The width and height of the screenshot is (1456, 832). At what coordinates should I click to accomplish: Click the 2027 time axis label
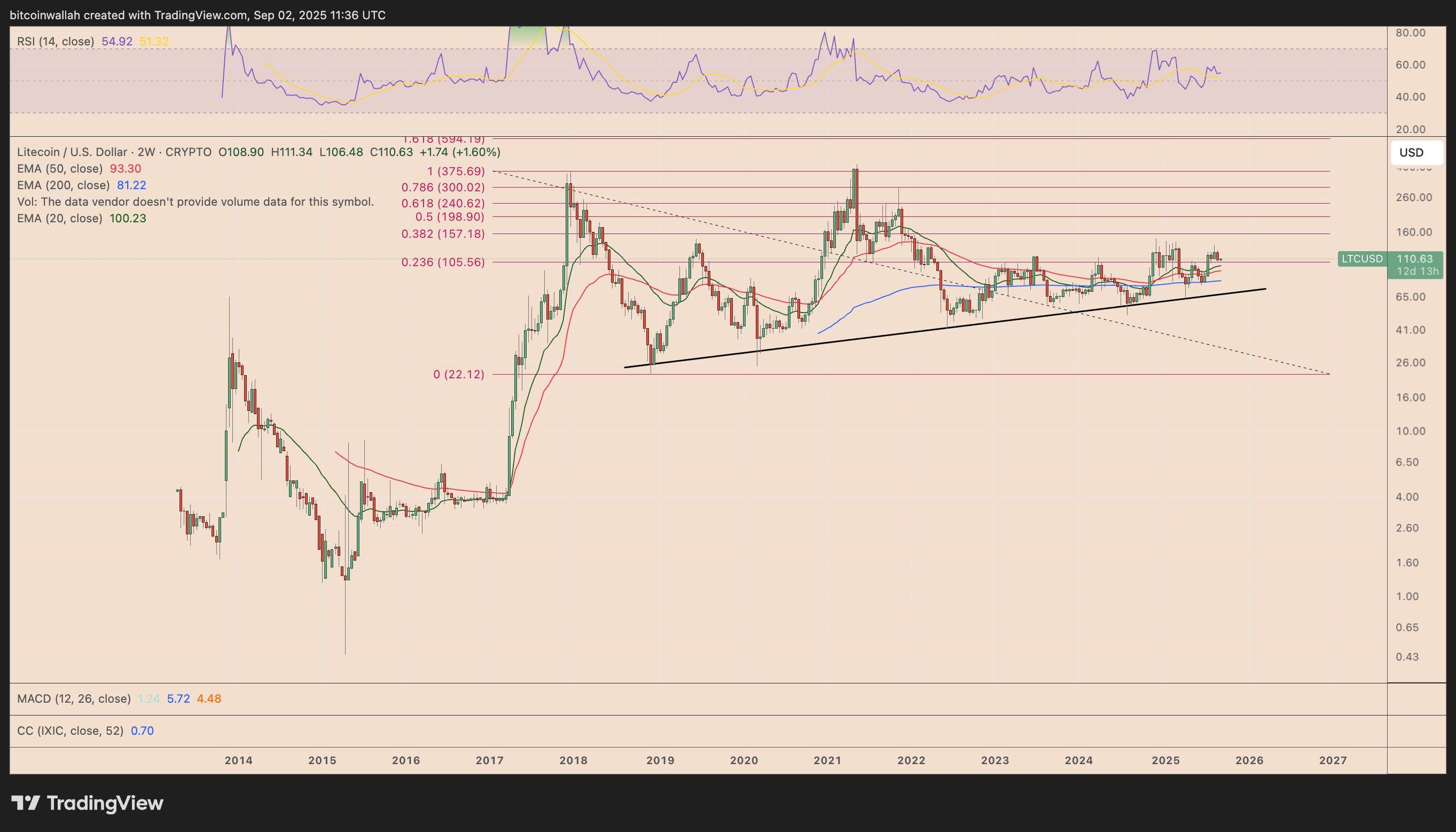click(1333, 760)
